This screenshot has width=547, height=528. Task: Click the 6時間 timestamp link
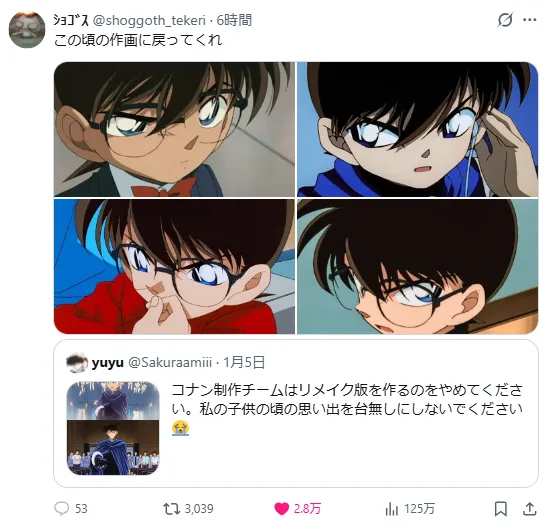coord(234,20)
